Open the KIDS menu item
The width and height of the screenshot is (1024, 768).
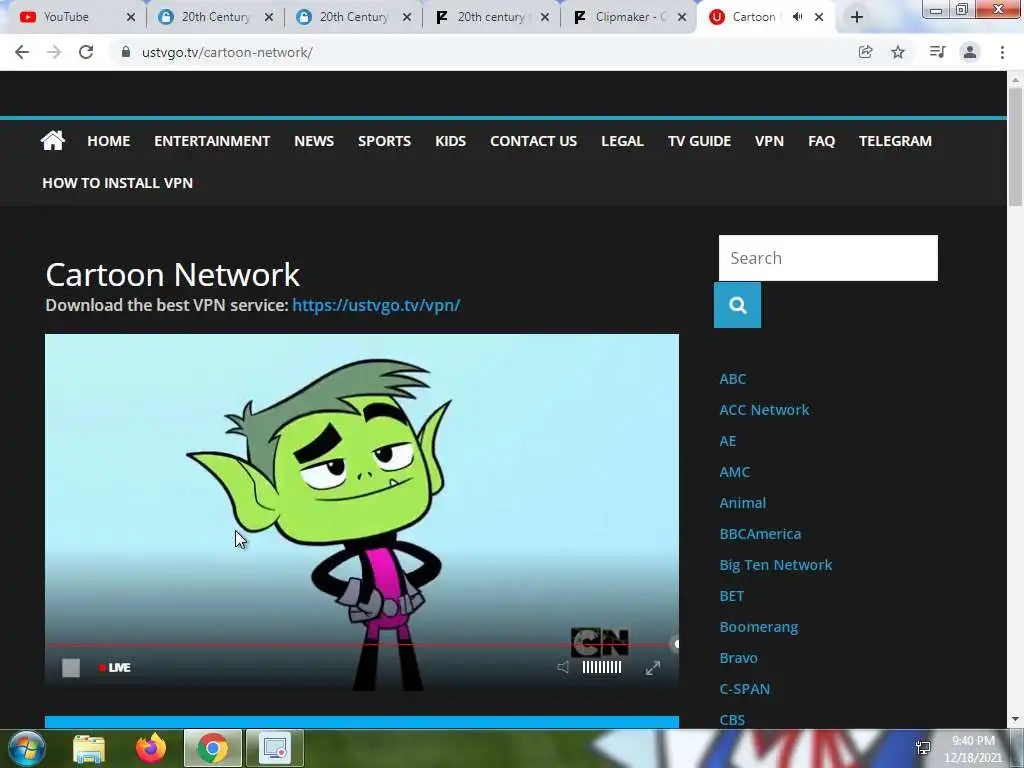click(451, 141)
